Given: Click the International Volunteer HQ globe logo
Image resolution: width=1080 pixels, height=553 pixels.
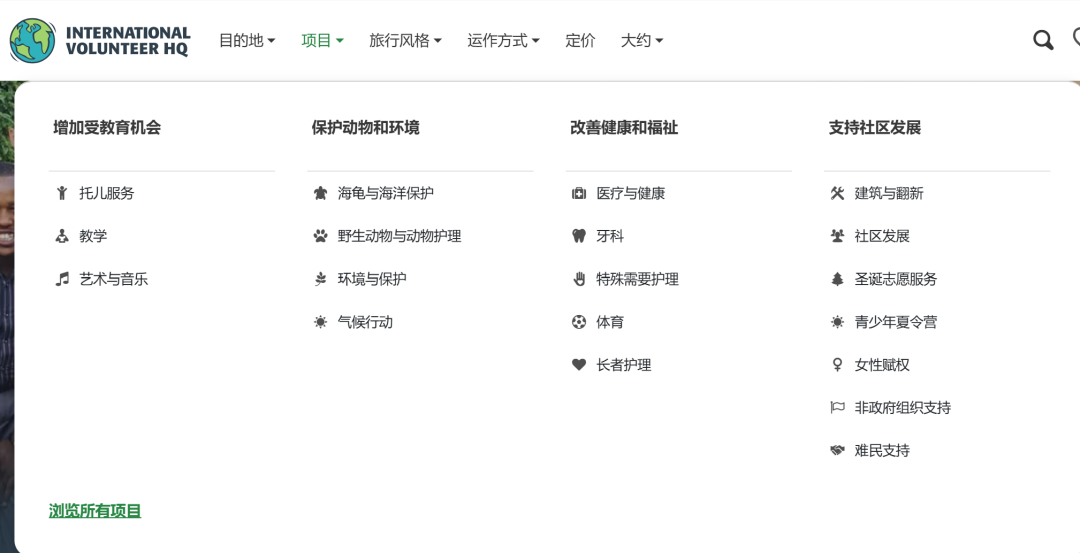Looking at the screenshot, I should tap(32, 41).
